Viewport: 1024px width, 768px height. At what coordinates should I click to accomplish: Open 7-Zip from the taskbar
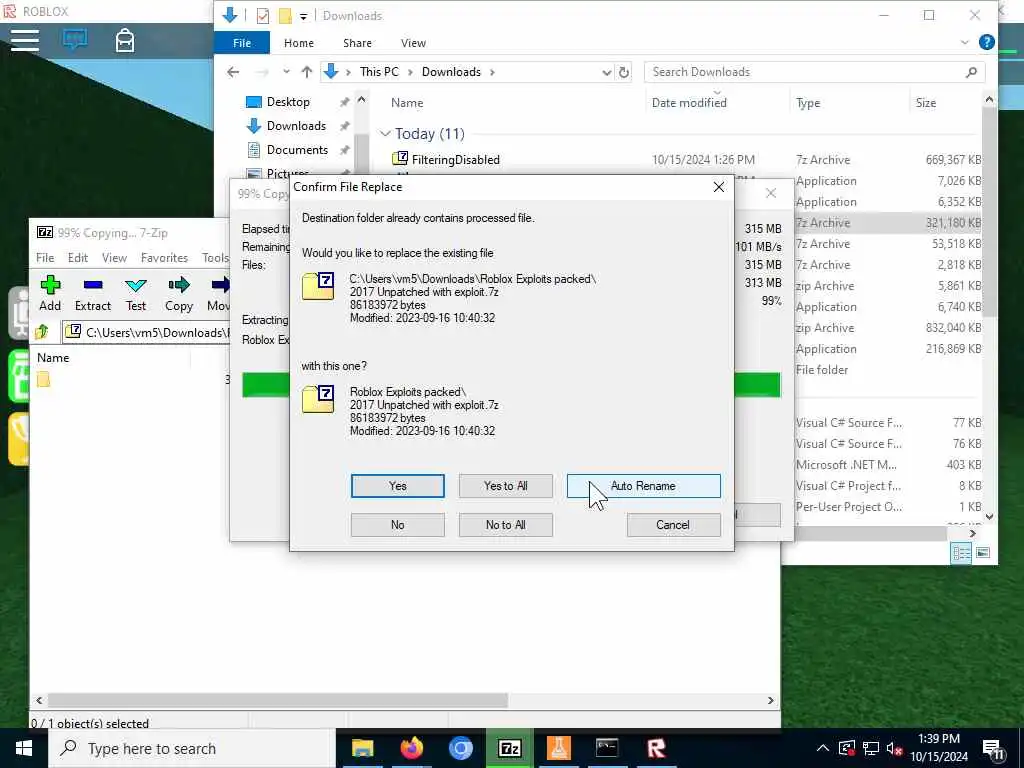click(509, 748)
